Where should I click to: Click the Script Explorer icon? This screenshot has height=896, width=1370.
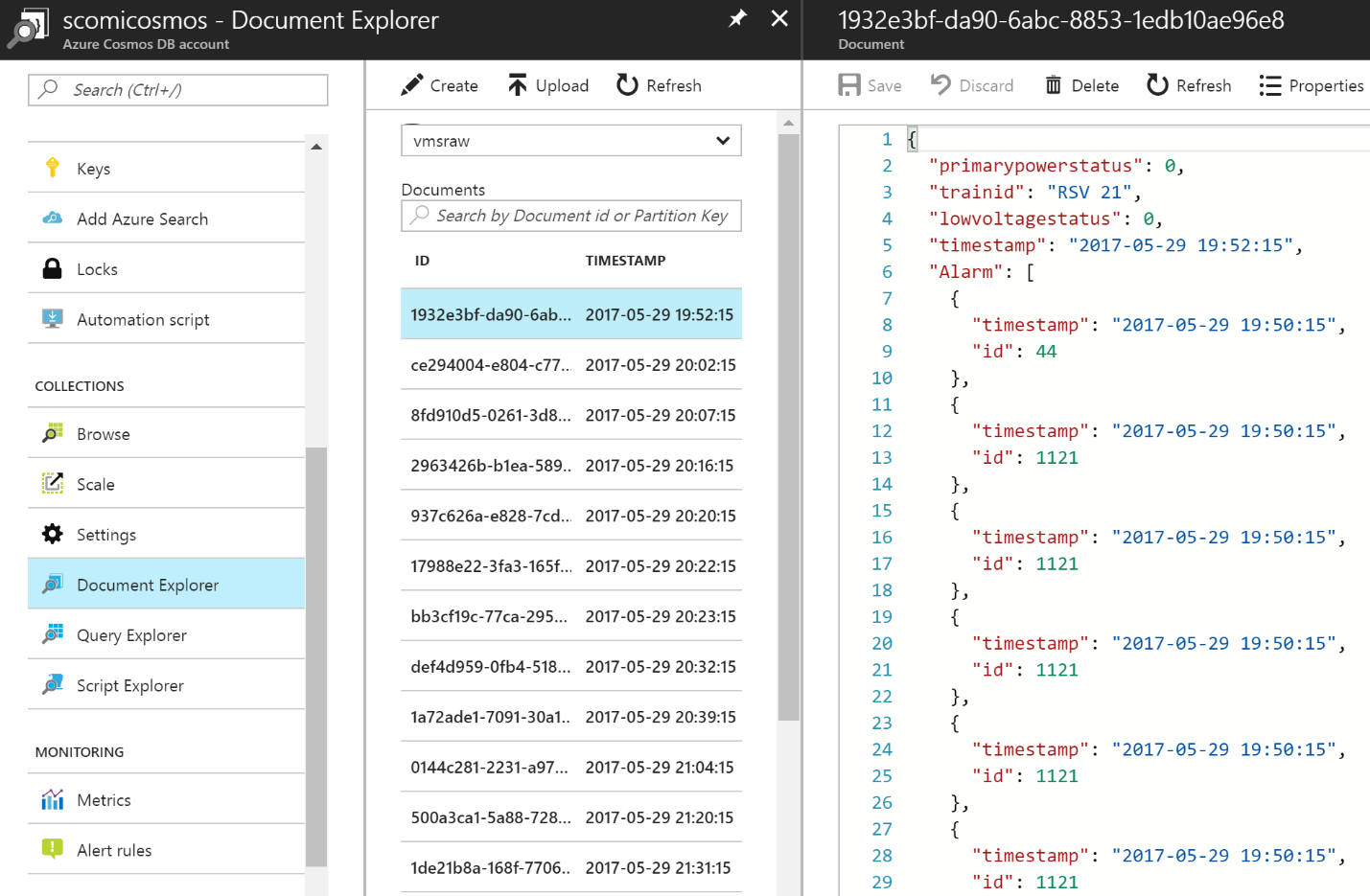(53, 685)
